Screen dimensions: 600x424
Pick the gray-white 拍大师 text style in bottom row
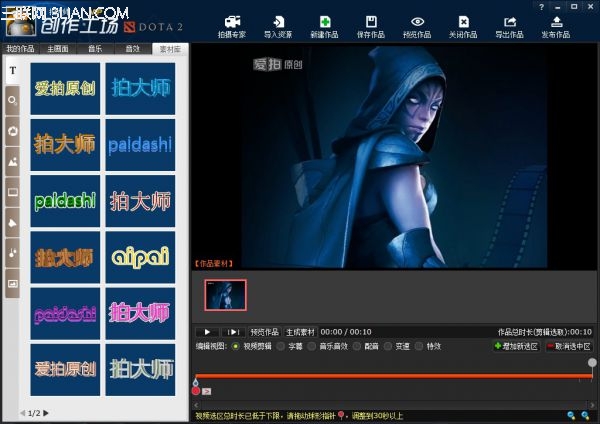click(x=140, y=370)
